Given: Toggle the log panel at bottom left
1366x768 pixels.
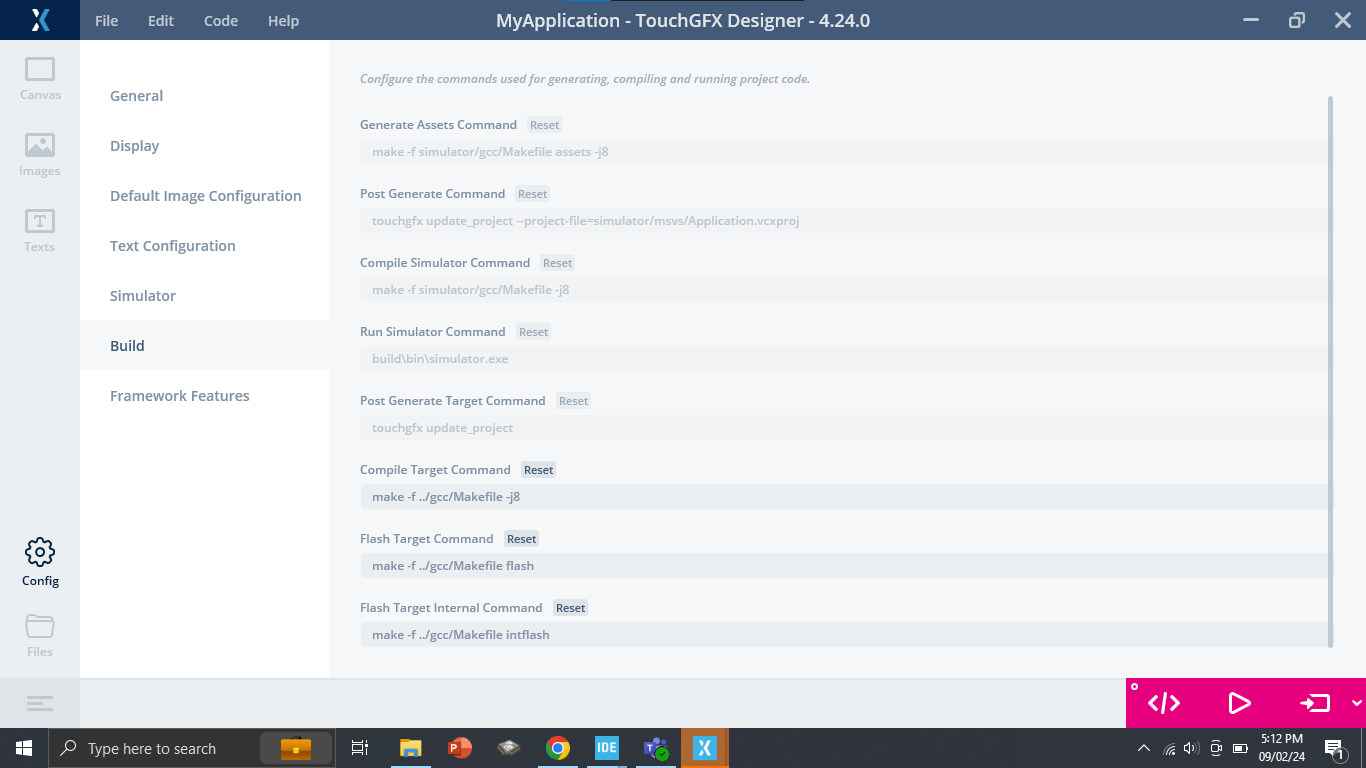Looking at the screenshot, I should 40,703.
